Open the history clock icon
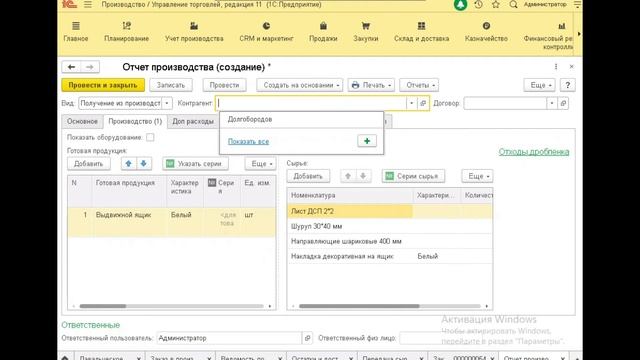Viewport: 640px width, 360px height. [x=478, y=4]
